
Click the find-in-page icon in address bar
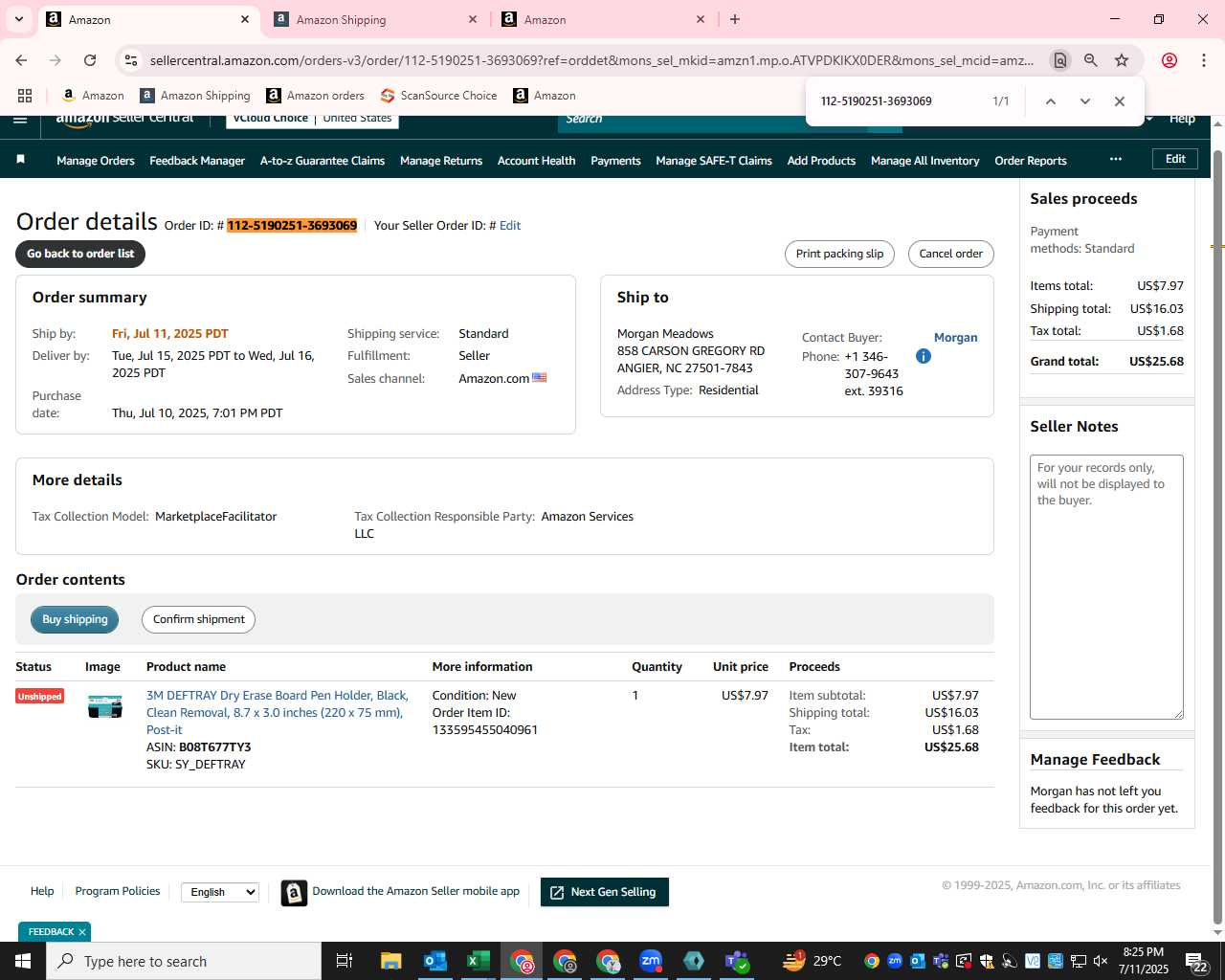pyautogui.click(x=1059, y=60)
